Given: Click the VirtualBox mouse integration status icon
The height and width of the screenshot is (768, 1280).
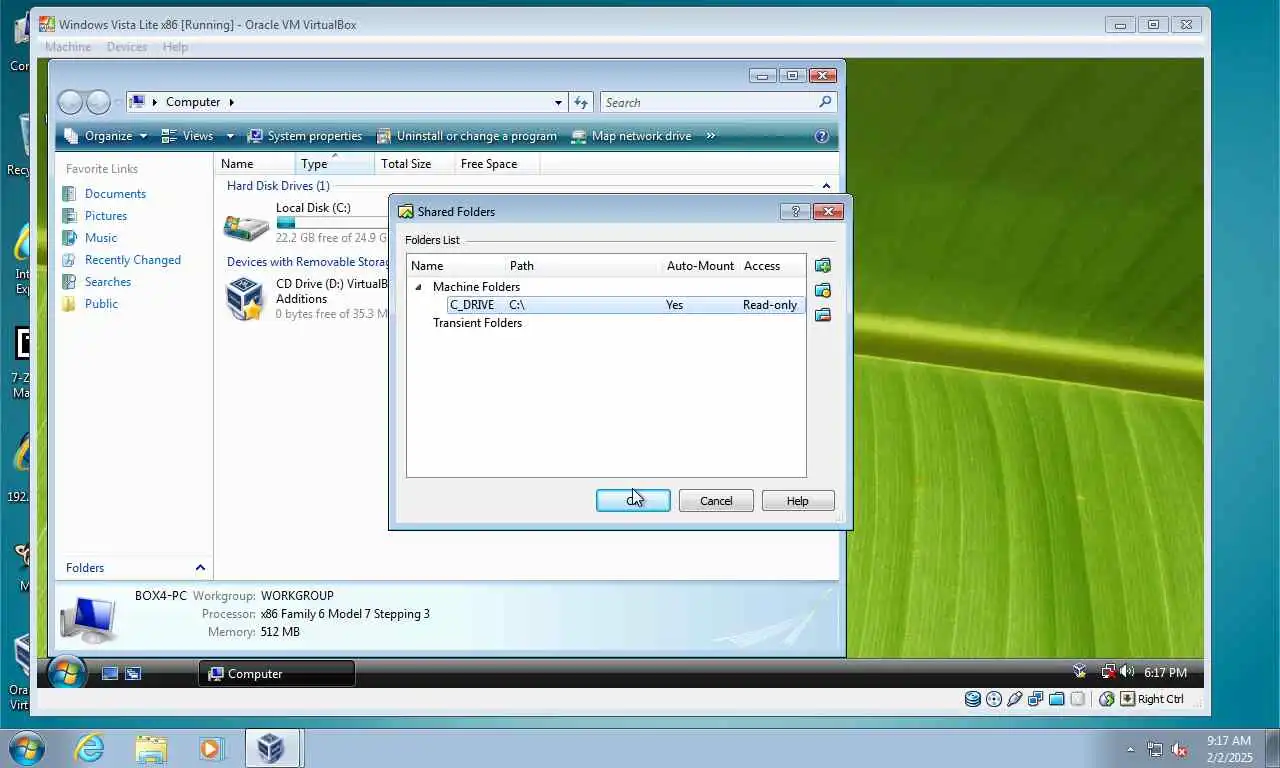Looking at the screenshot, I should [1107, 699].
